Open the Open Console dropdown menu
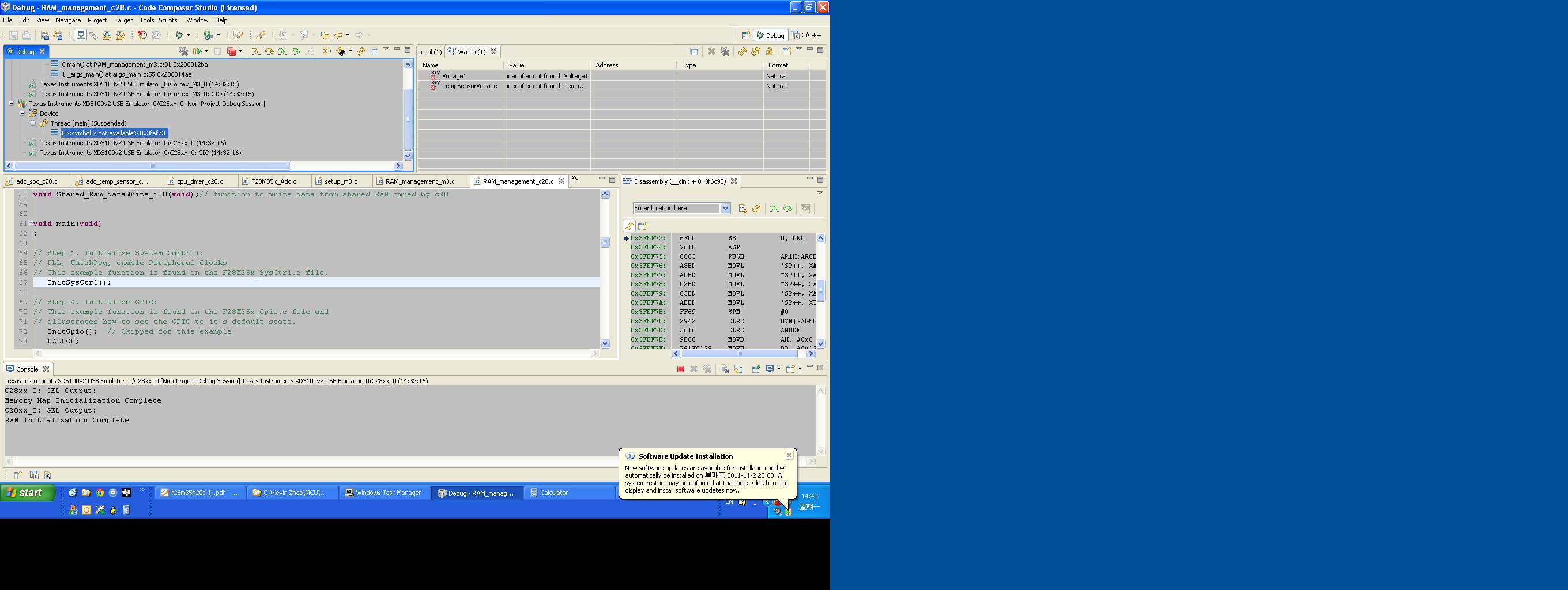The height and width of the screenshot is (590, 1568). pyautogui.click(x=801, y=369)
